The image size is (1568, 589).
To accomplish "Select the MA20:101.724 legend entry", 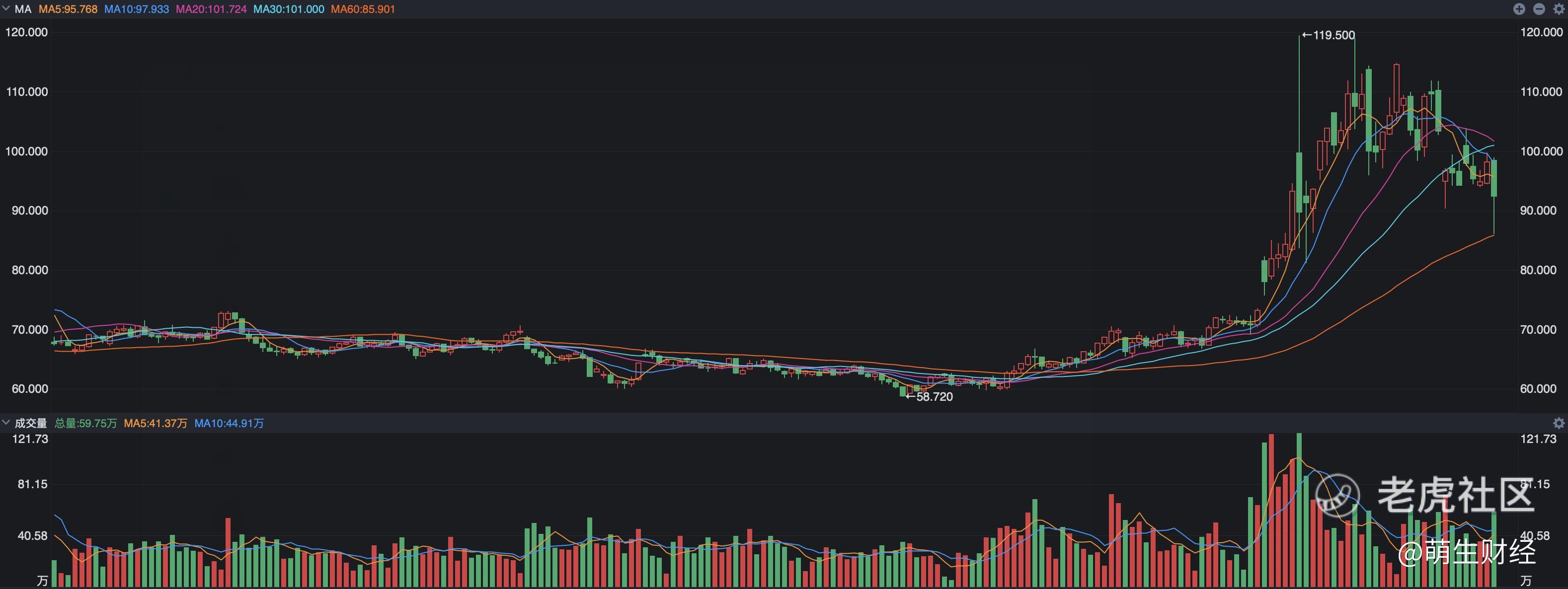I will coord(211,9).
